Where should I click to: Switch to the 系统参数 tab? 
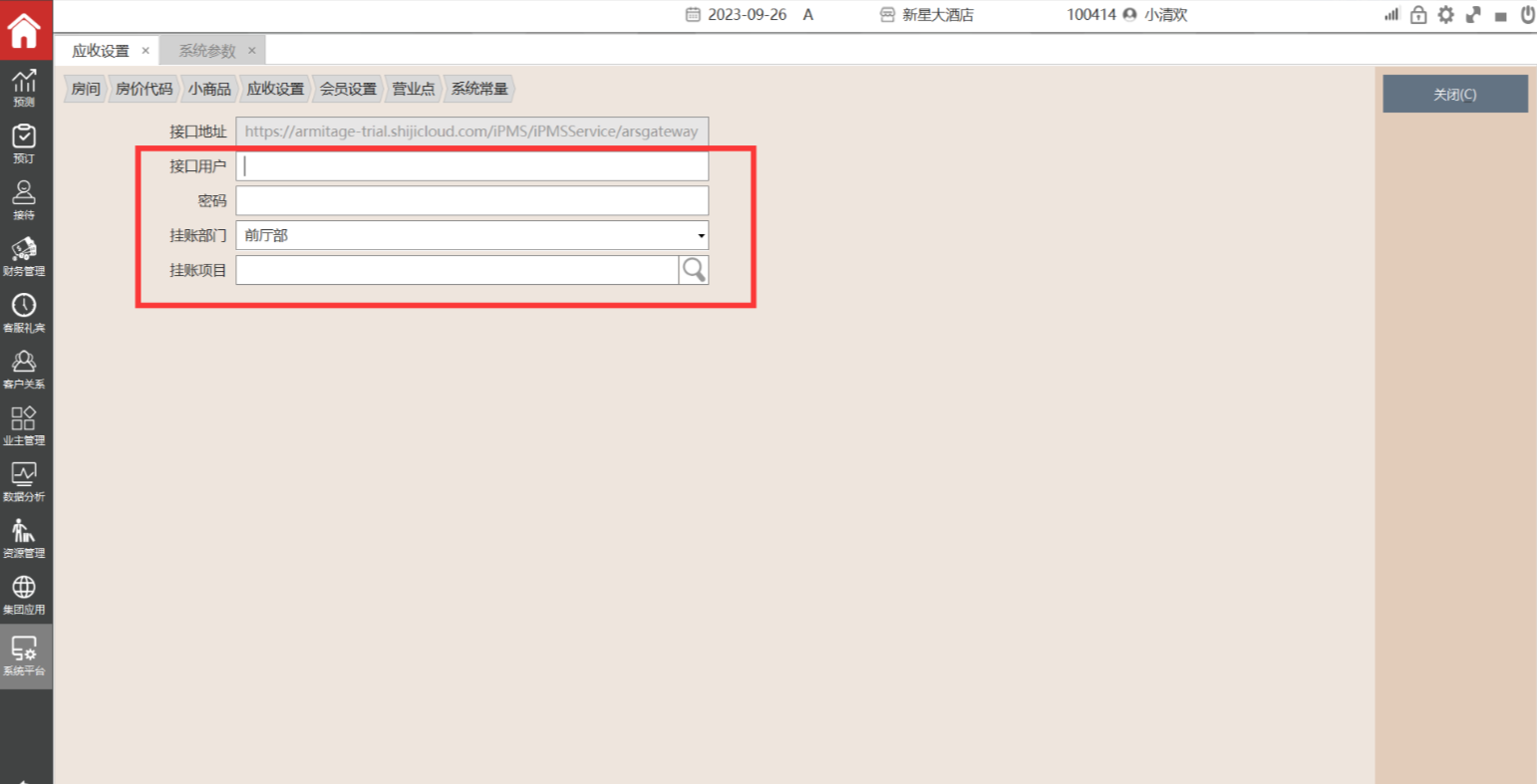(x=207, y=51)
